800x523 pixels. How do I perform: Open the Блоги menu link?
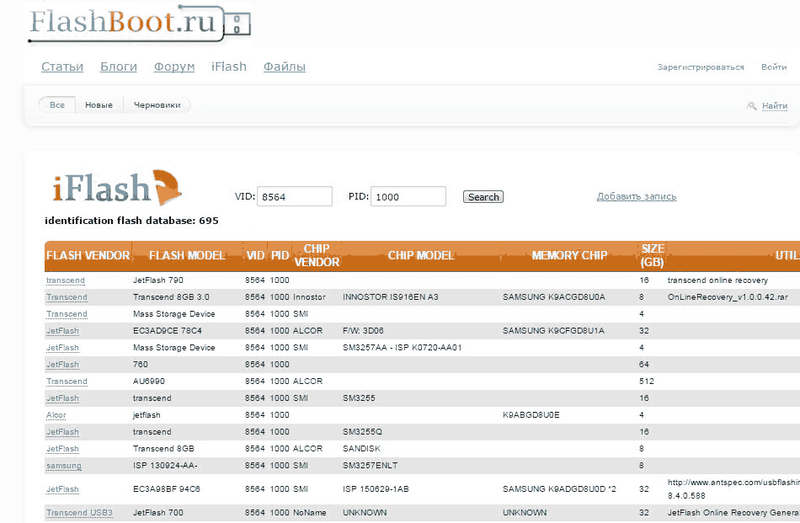118,67
